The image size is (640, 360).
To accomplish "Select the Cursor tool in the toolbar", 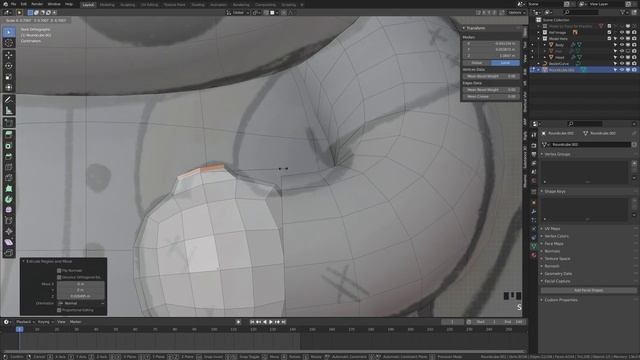I will (9, 43).
